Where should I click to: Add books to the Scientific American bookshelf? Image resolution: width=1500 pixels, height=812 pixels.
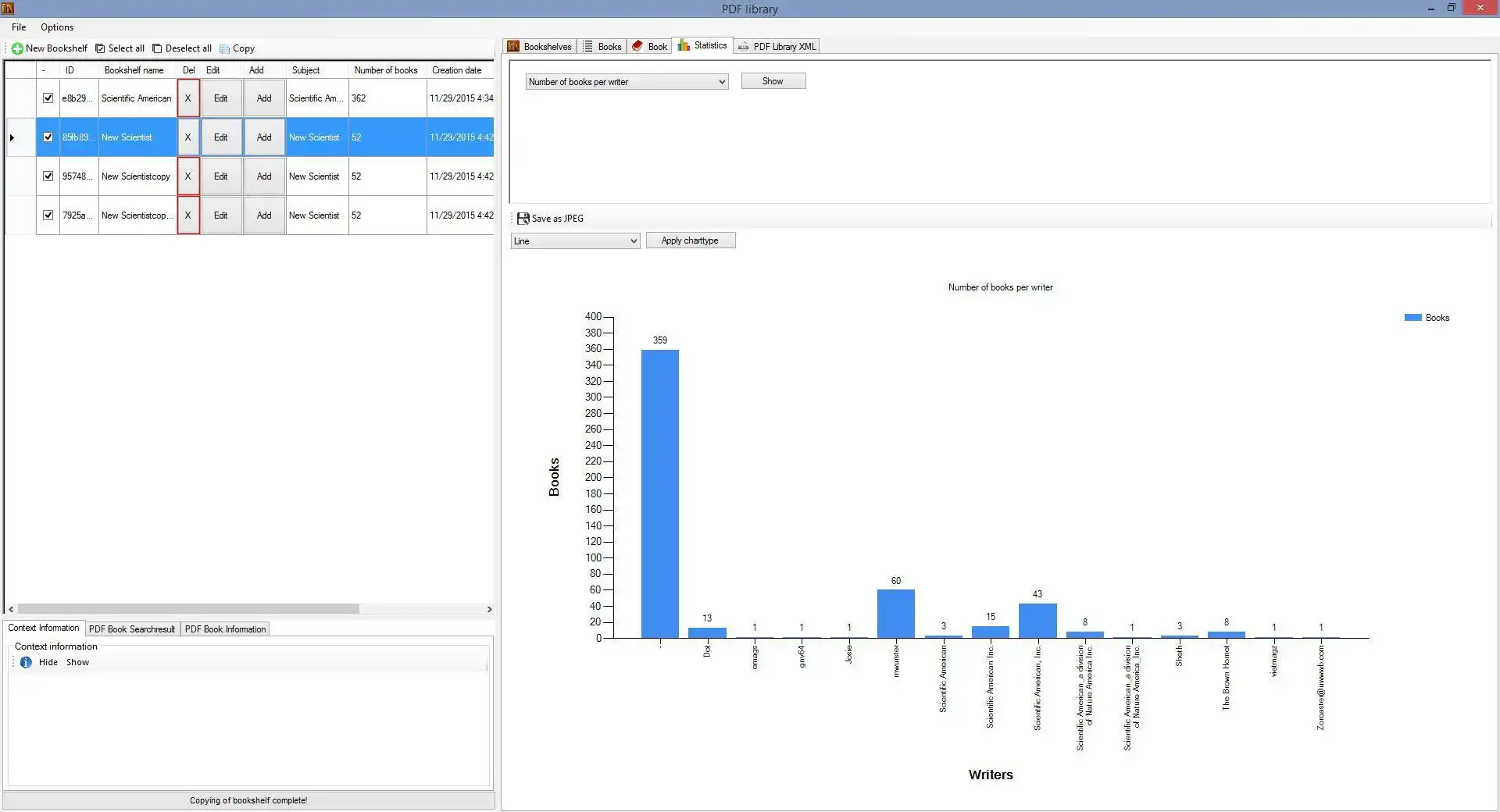(x=264, y=98)
